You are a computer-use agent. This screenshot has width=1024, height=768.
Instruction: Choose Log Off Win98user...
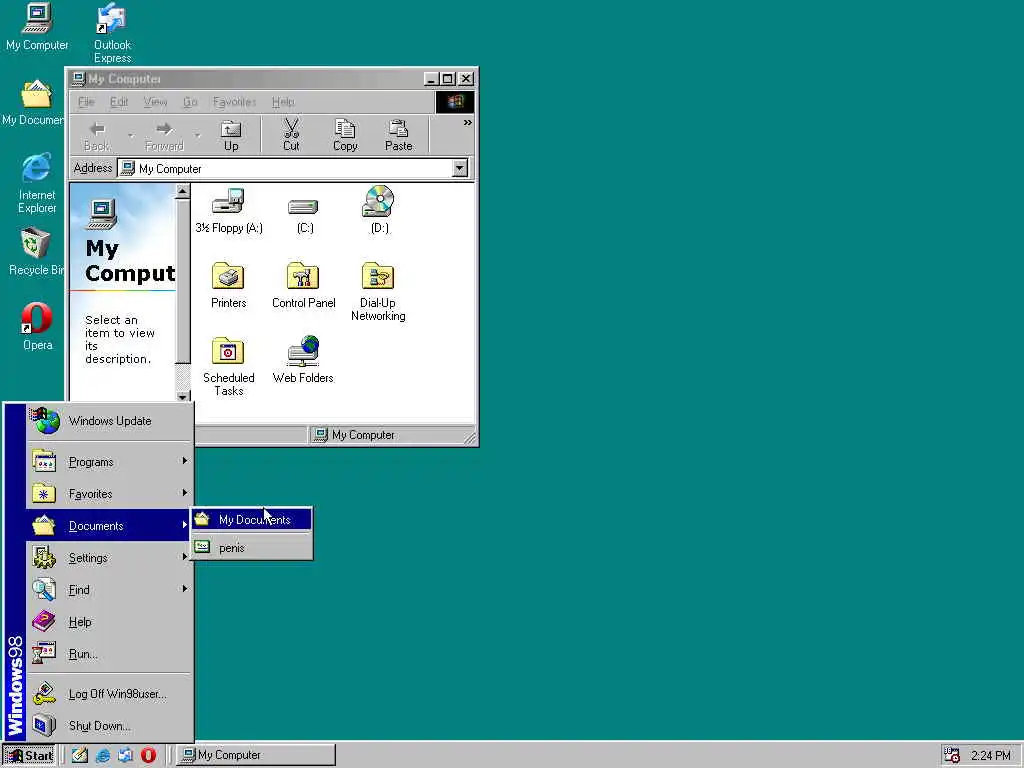click(110, 694)
